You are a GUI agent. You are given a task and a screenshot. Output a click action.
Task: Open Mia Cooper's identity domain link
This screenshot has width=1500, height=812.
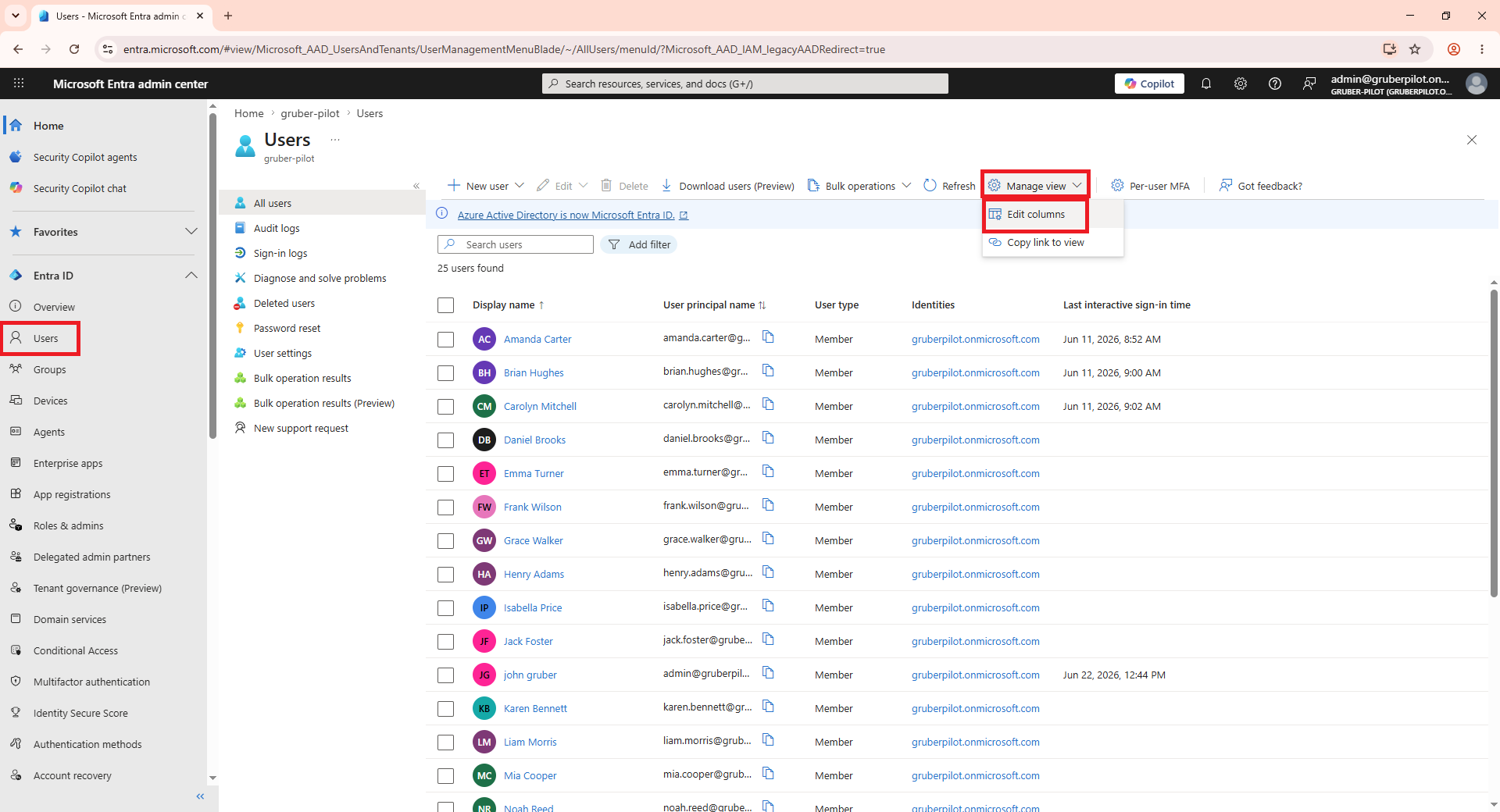[975, 776]
